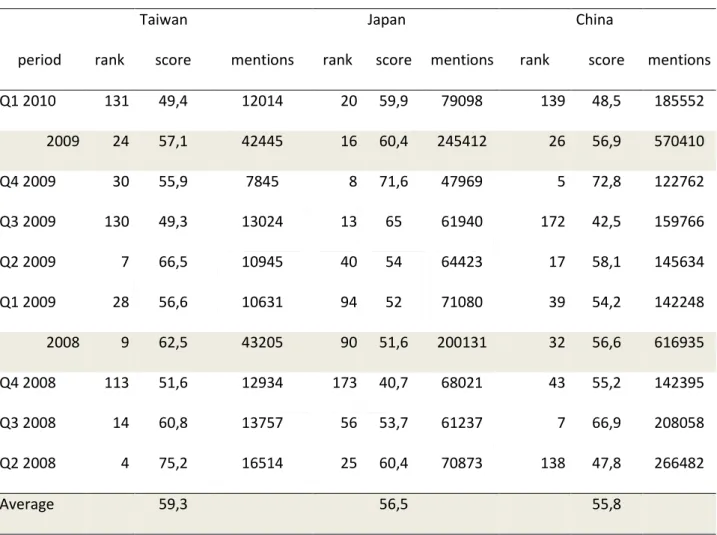Viewport: 717px width, 535px height.
Task: Click Japan mentions value 71080
Action: pyautogui.click(x=462, y=302)
